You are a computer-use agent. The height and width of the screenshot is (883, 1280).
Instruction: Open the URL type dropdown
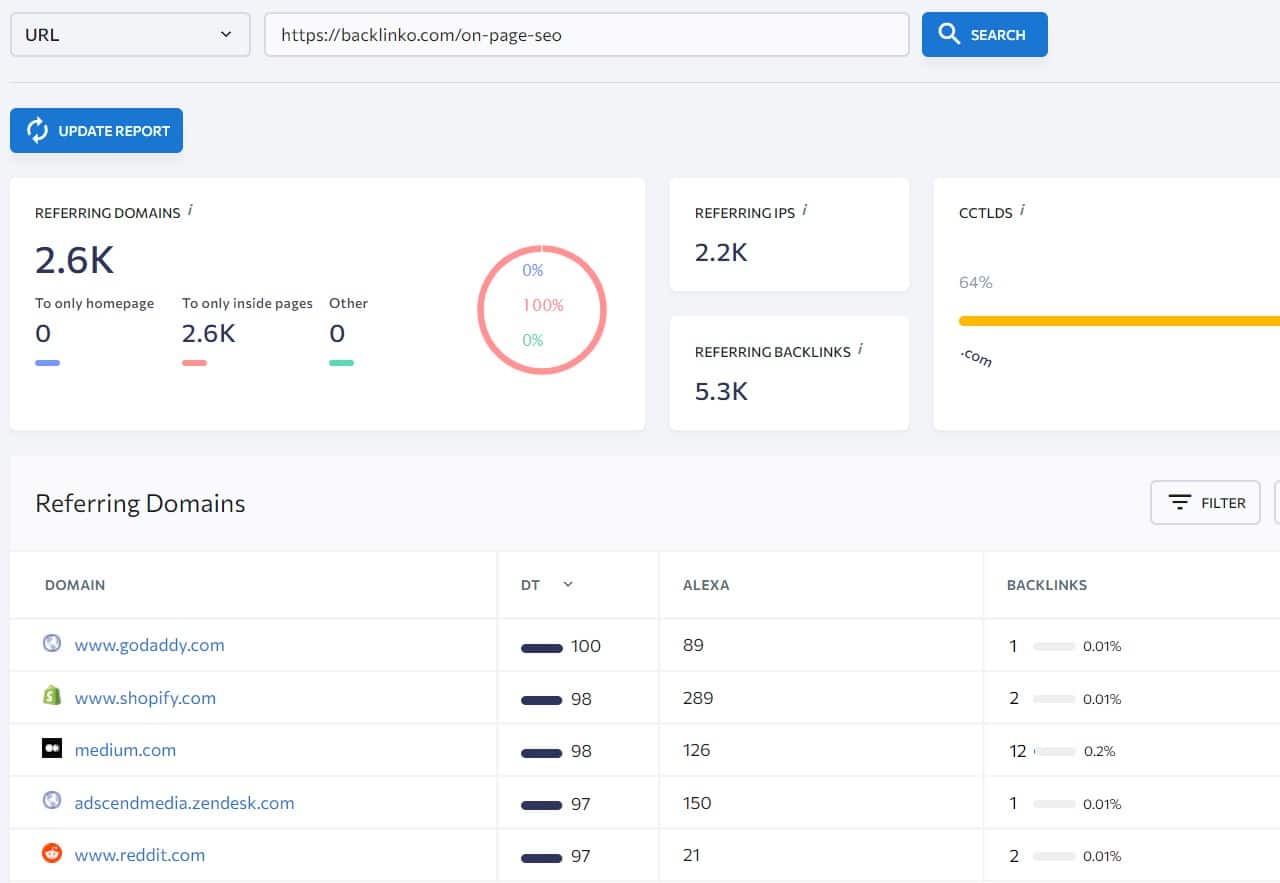(x=130, y=34)
